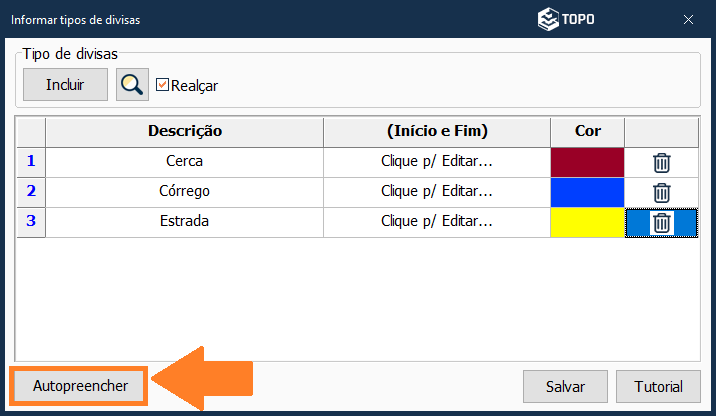Open the yellow color swatch for Estrada
Viewport: 717px width, 416px height.
(x=587, y=223)
